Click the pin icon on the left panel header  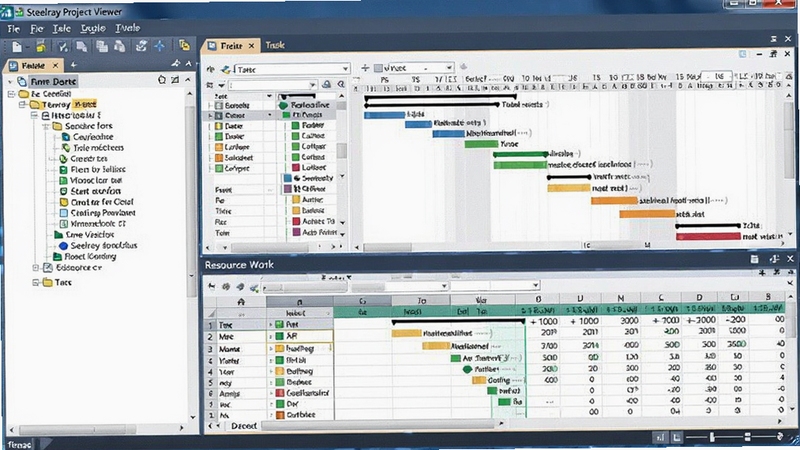176,64
